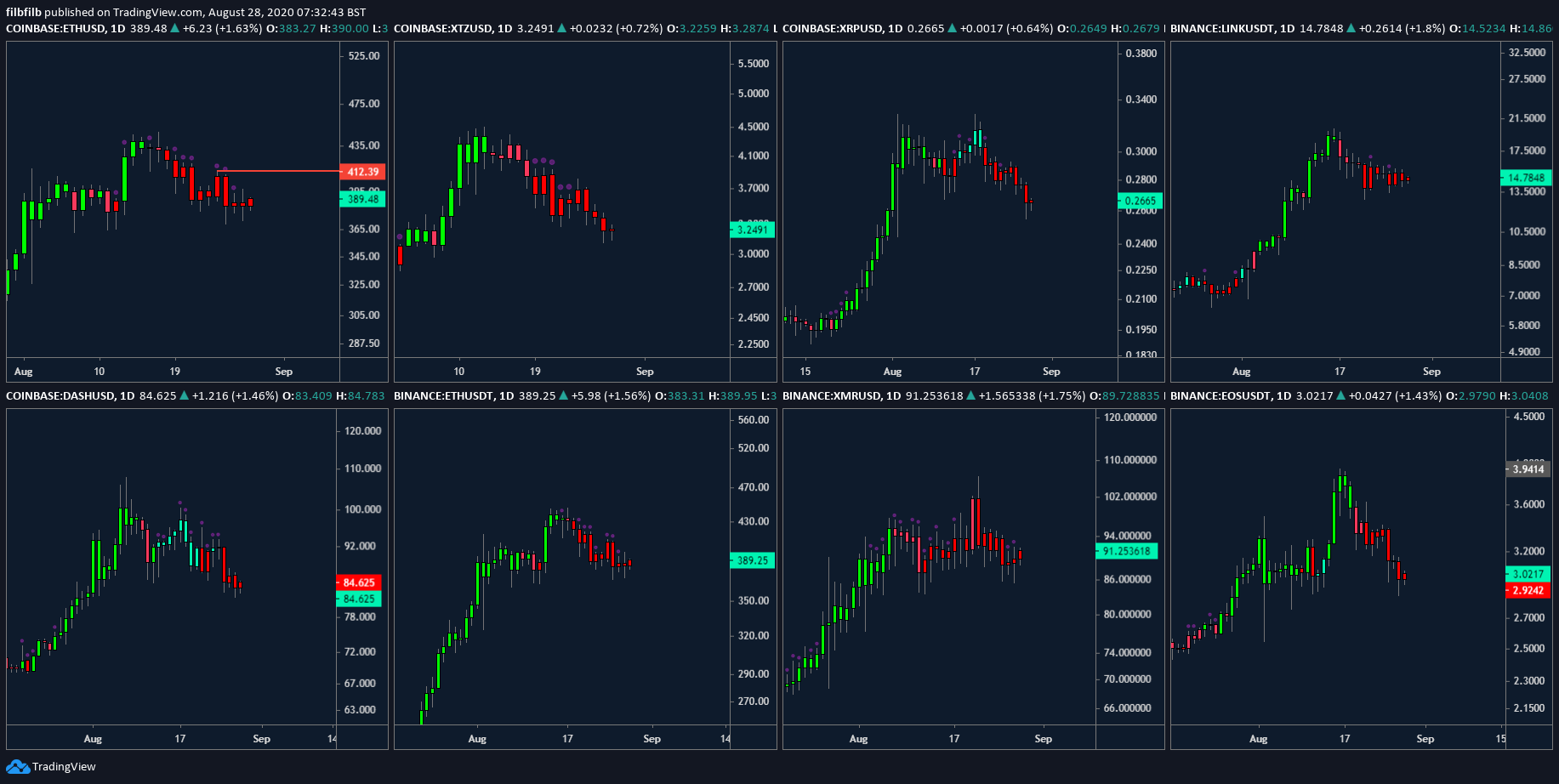Click the +1.216 (+1.46%) DASHUSD change value

pos(236,395)
